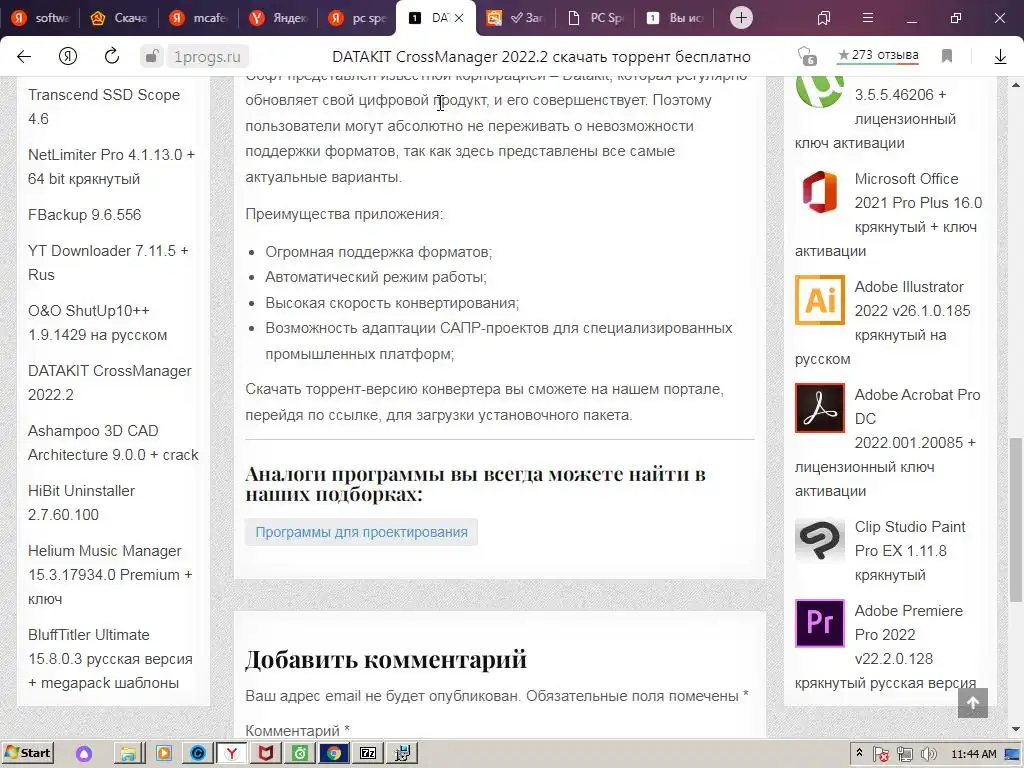
Task: Close the active DATAKIT tab
Action: tap(459, 18)
